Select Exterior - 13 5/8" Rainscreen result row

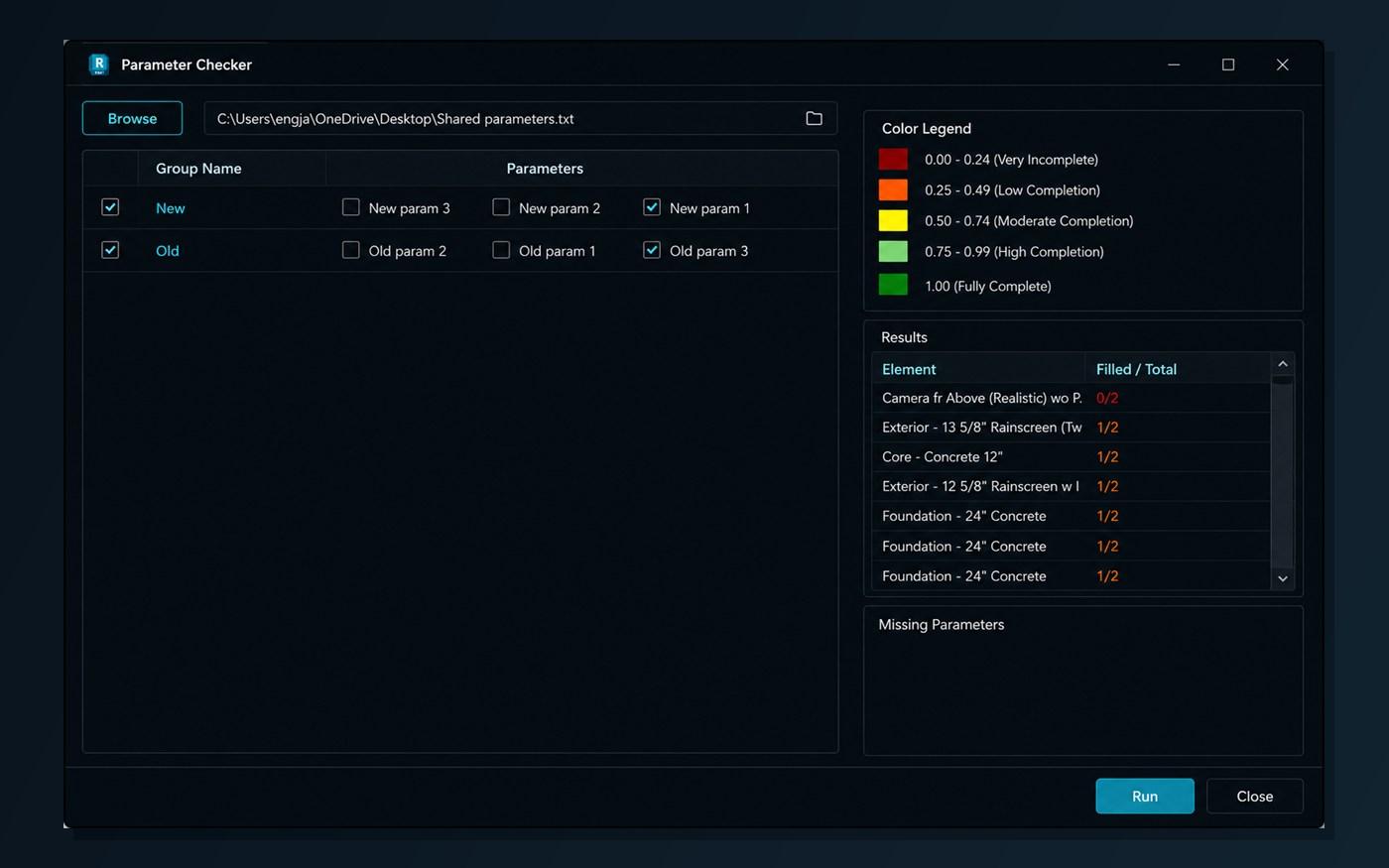point(1072,428)
